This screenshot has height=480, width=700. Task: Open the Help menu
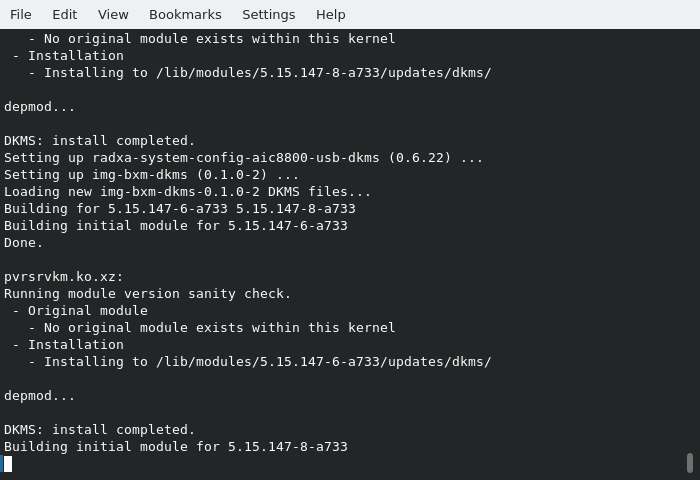pos(331,15)
